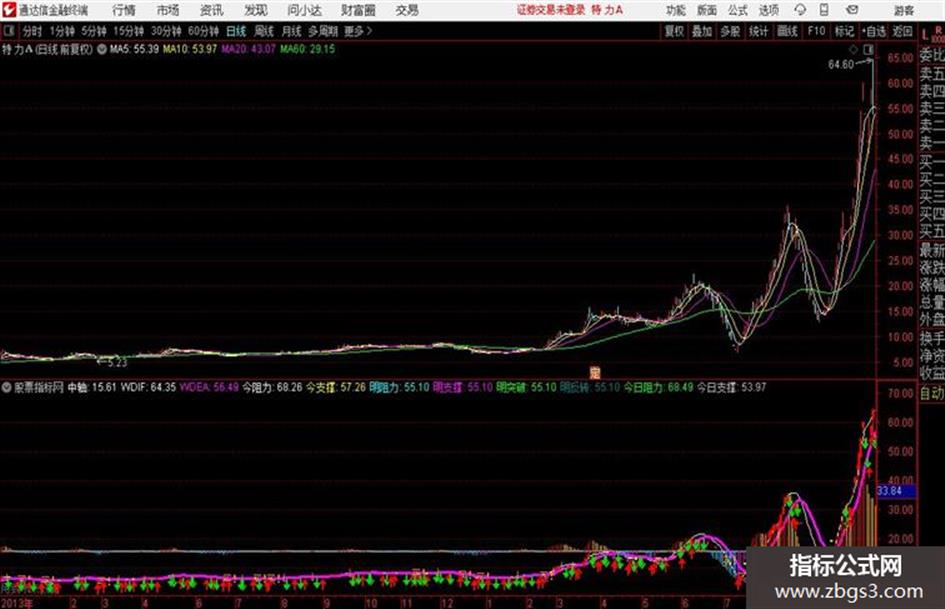Click the WDIF: 64.35 indicator value

coord(148,387)
